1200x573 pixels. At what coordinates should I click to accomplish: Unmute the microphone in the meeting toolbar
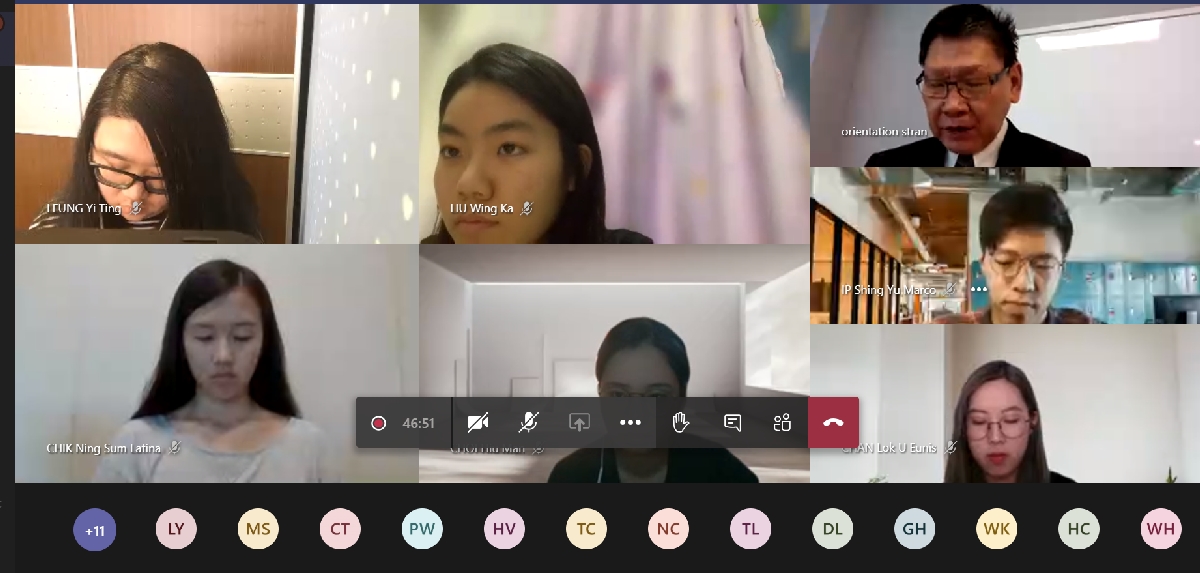tap(529, 423)
